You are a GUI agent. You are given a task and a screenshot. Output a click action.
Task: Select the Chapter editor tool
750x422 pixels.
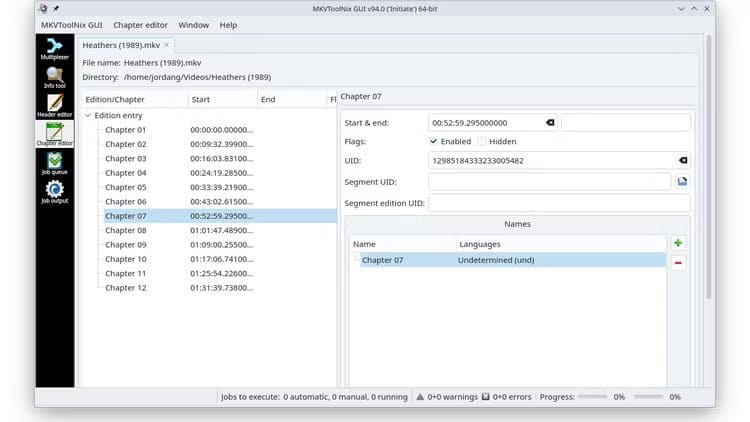55,134
